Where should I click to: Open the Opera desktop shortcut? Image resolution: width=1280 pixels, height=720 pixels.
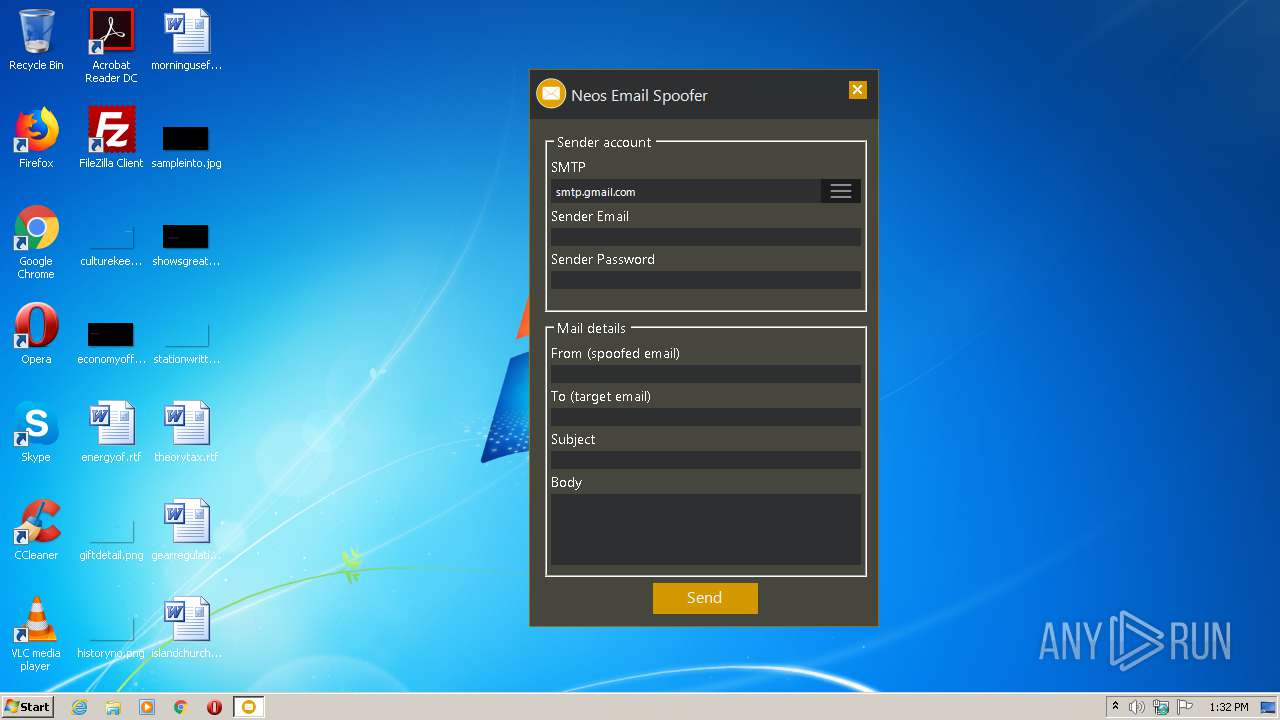36,334
